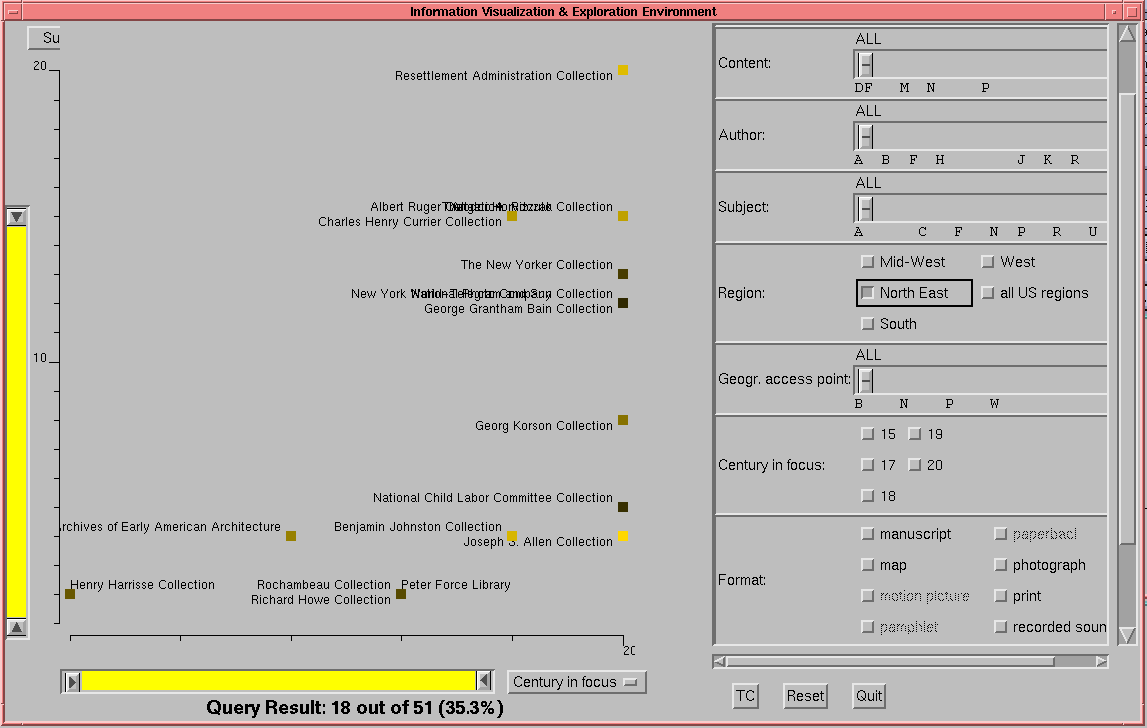Select the Henry Harrisse Collection data point
The width and height of the screenshot is (1147, 728).
(70, 594)
